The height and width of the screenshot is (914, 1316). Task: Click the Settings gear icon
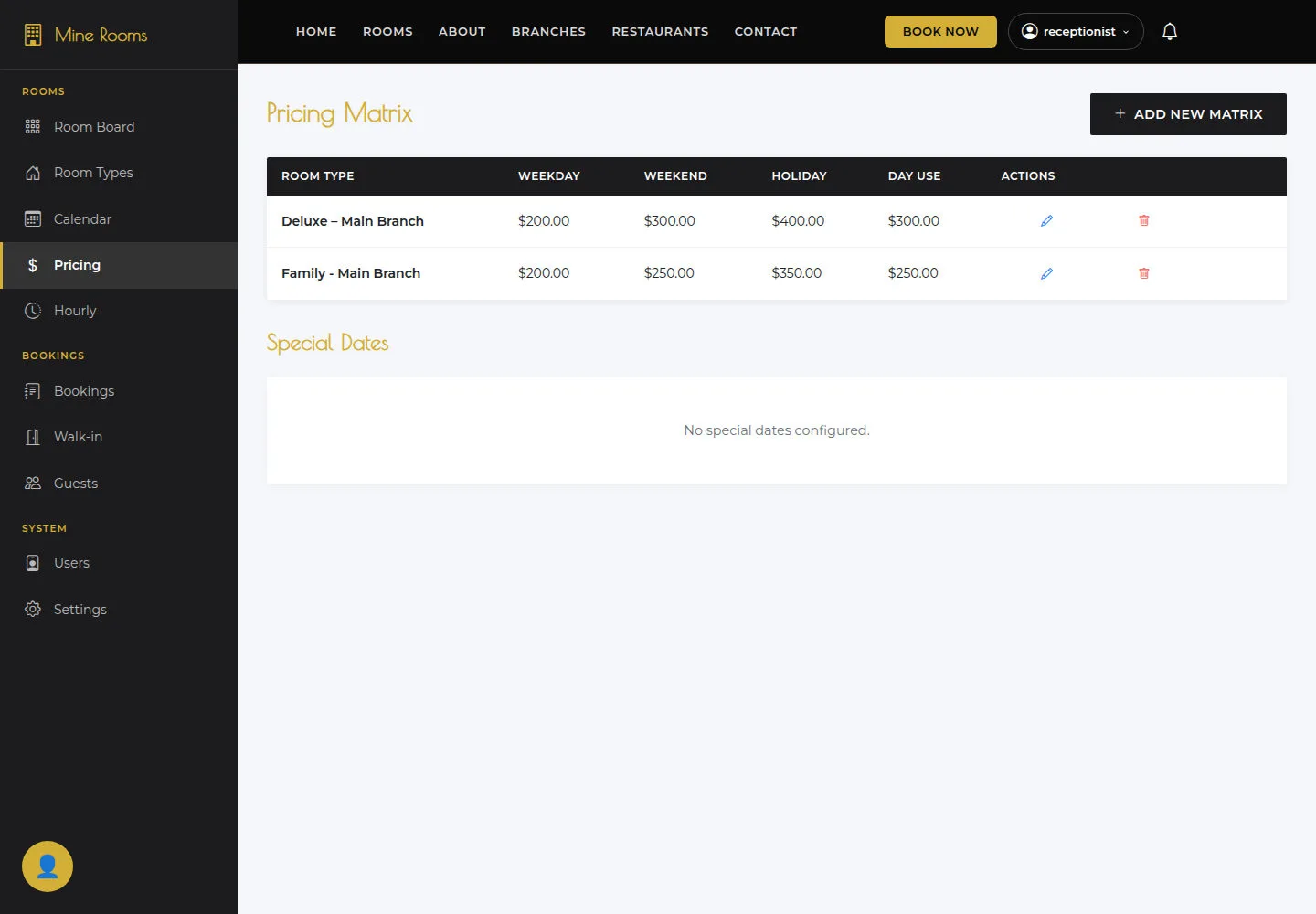pos(33,610)
